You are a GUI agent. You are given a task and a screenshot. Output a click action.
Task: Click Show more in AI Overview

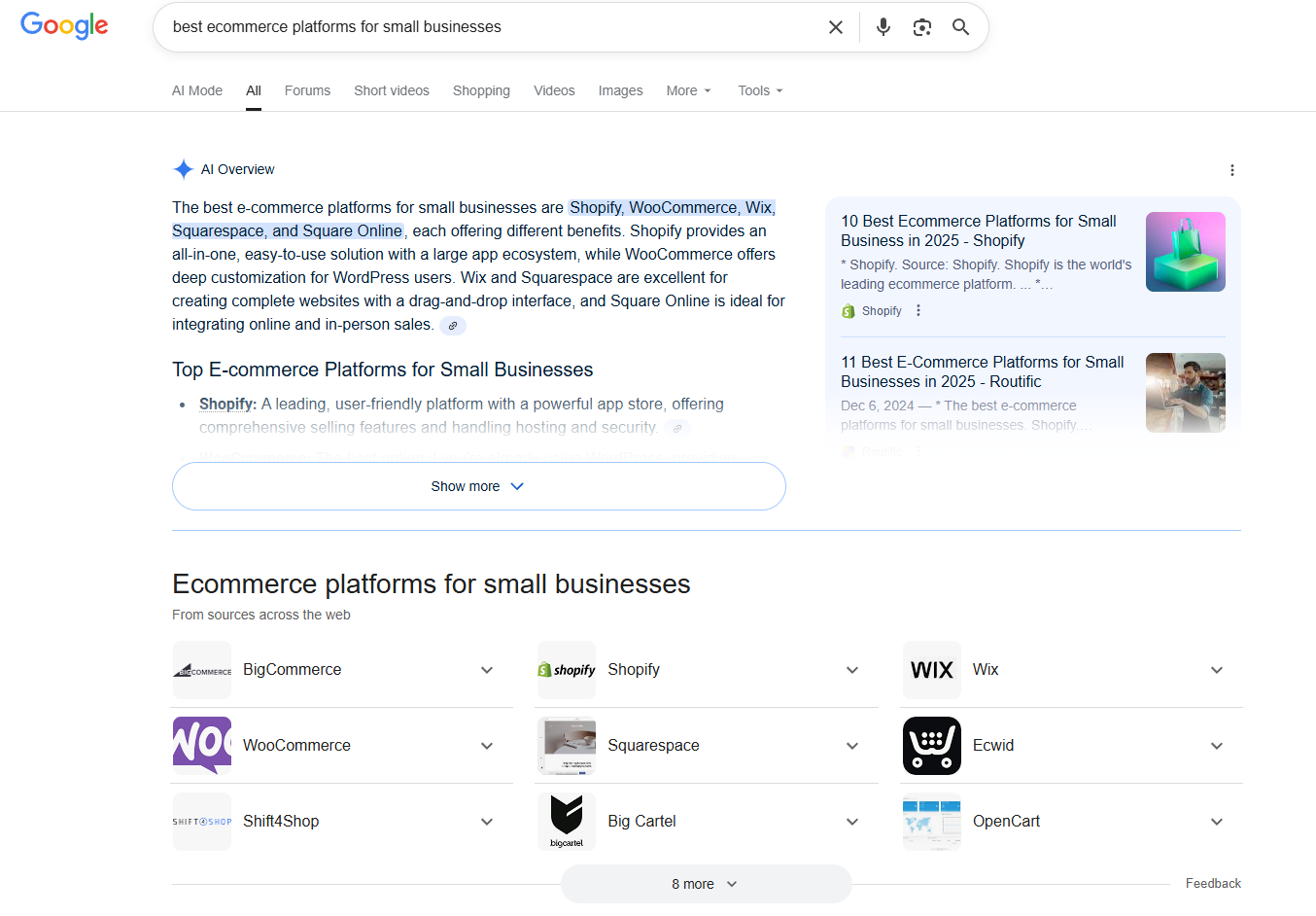[478, 486]
